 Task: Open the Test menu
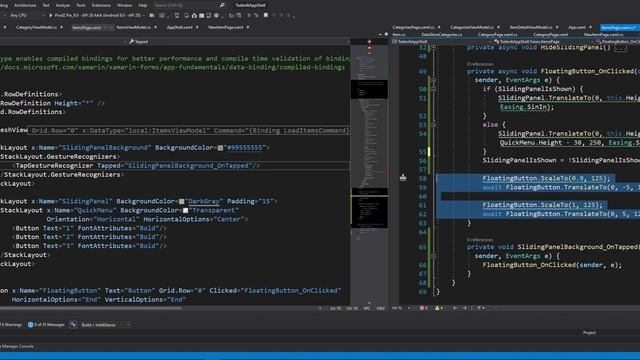pyautogui.click(x=46, y=5)
